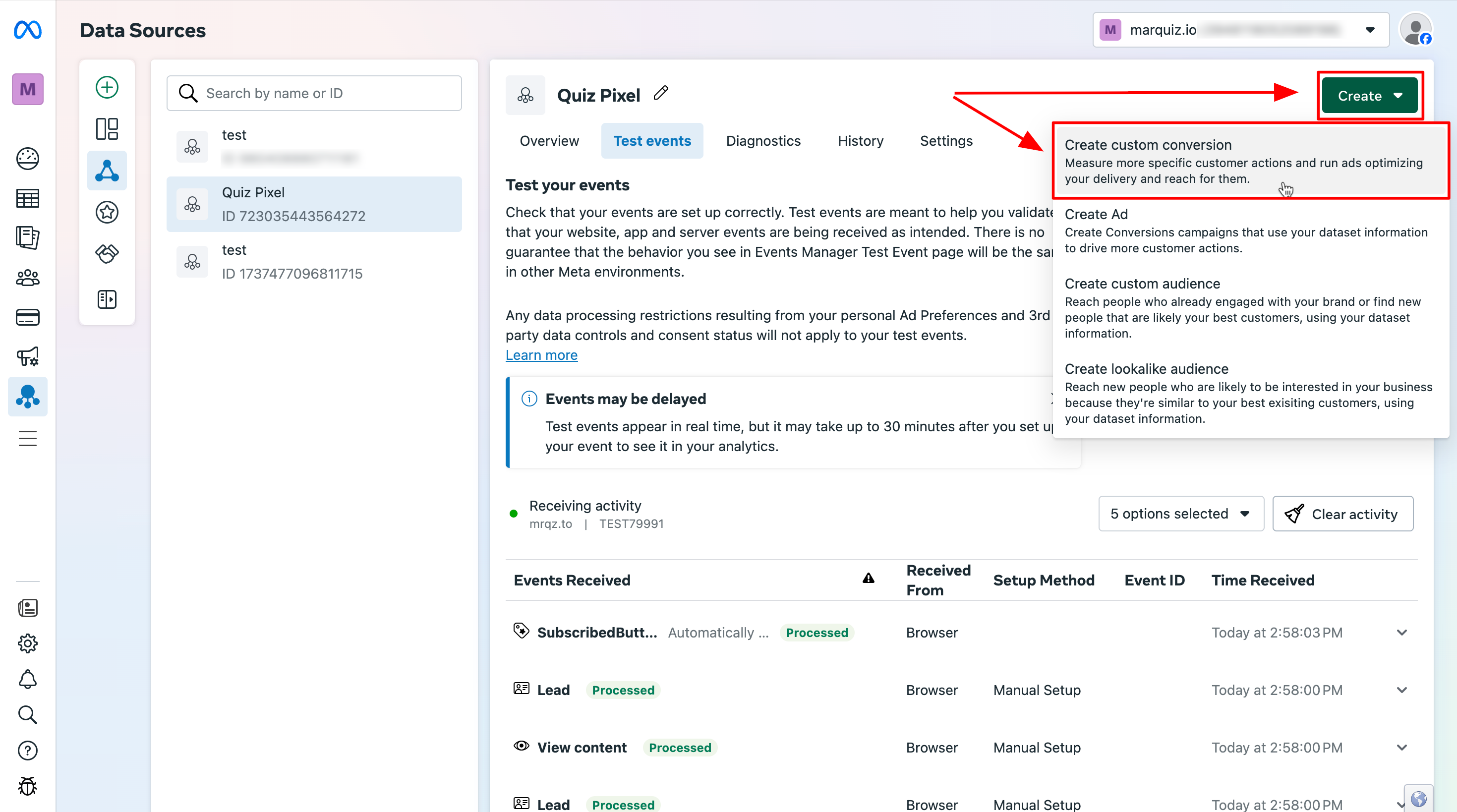Click the Create dropdown button
This screenshot has width=1457, height=812.
click(1369, 96)
